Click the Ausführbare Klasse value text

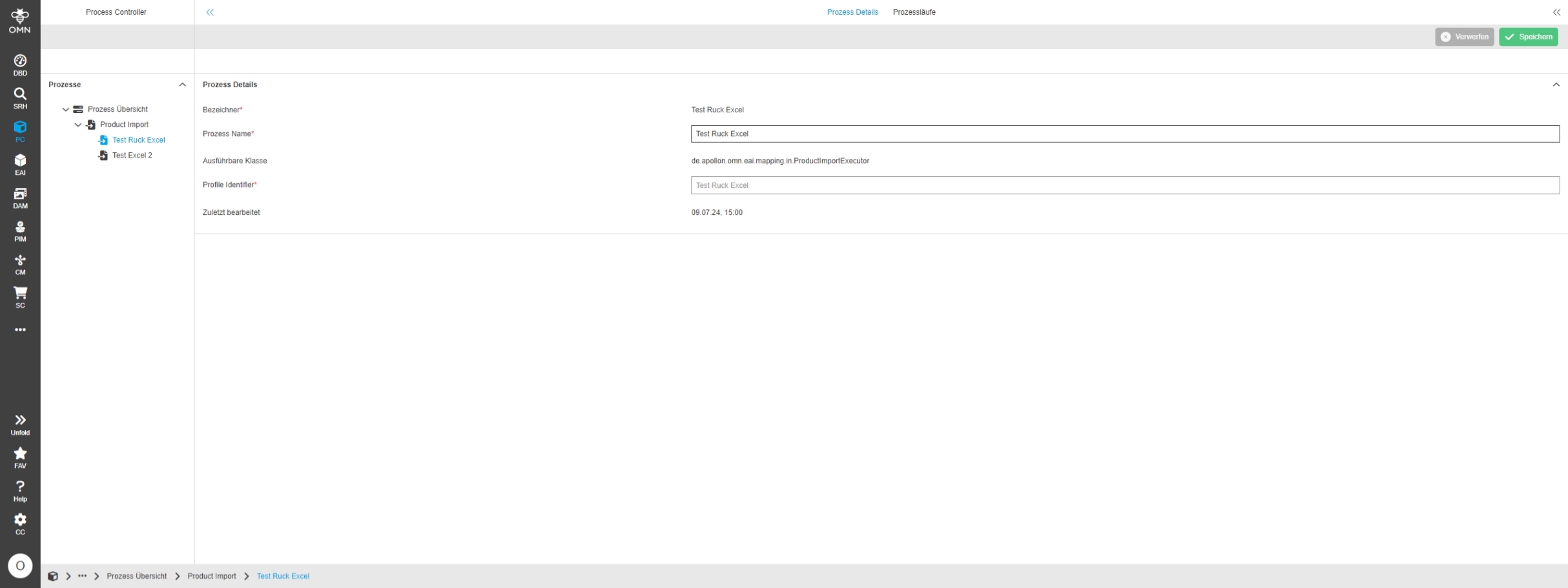coord(780,161)
